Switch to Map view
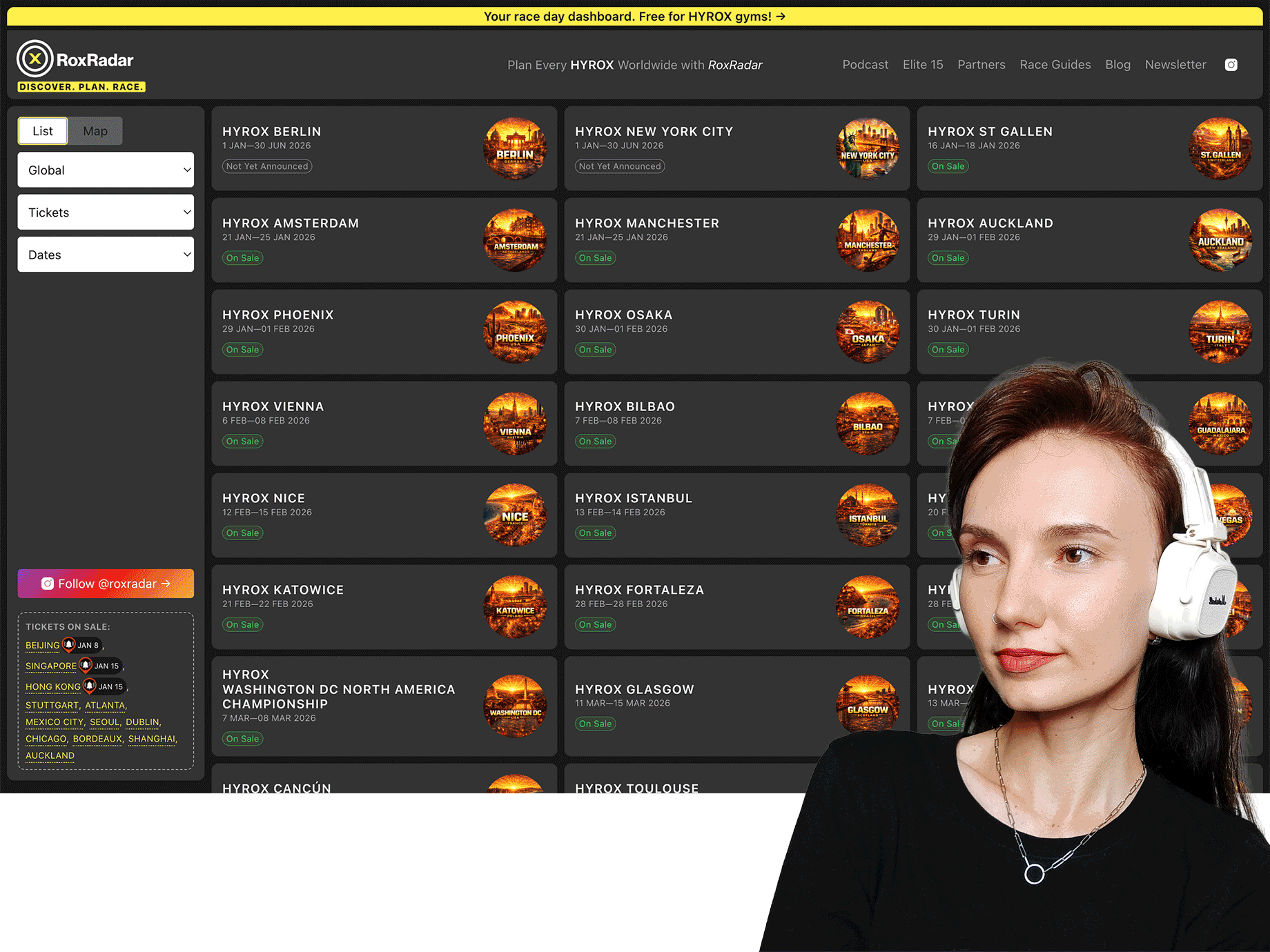Image resolution: width=1270 pixels, height=952 pixels. 95,131
